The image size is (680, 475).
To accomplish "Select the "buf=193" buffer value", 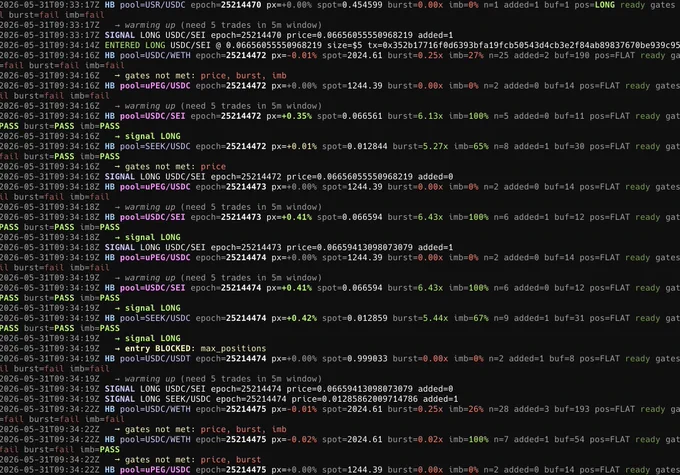I will pyautogui.click(x=572, y=409).
